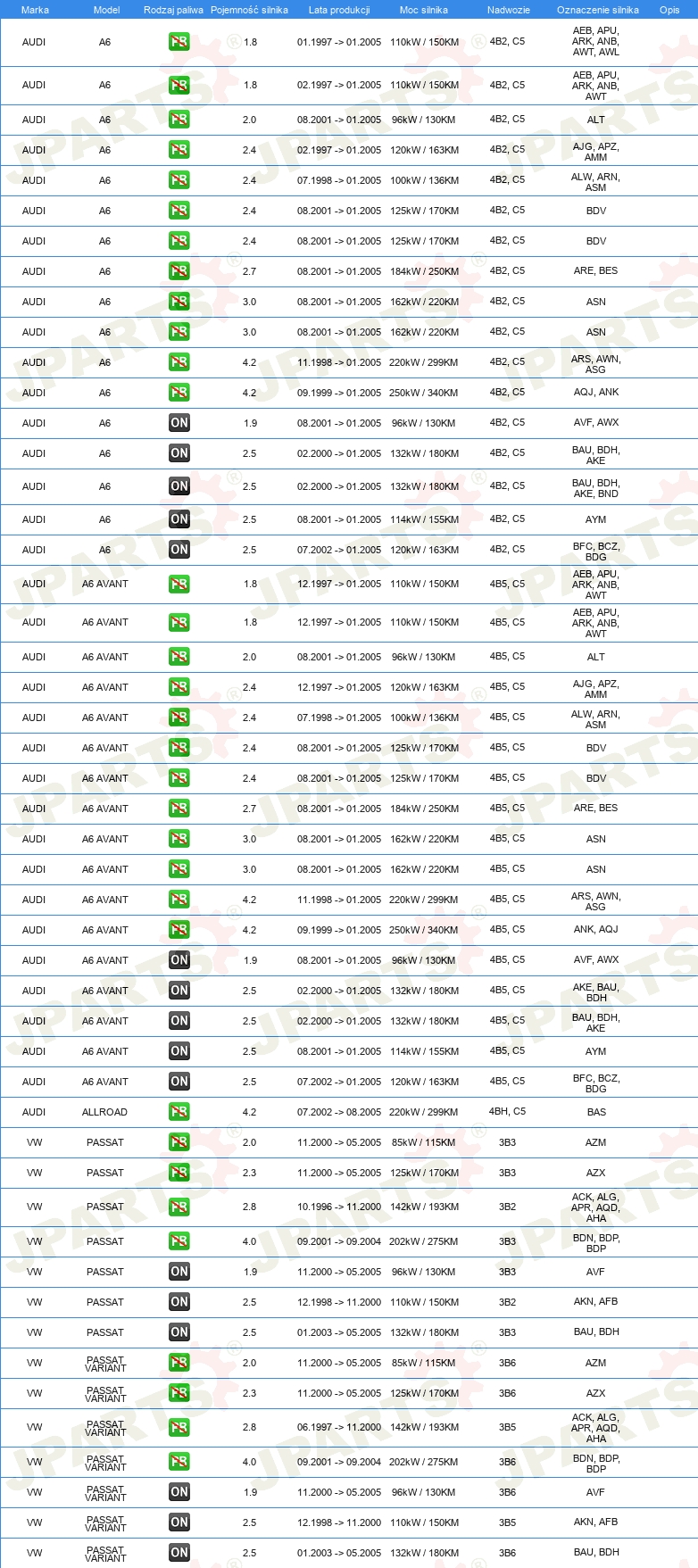This screenshot has width=698, height=1568.
Task: Click the diesel ON icon in the AUDI A6 1.9 4B2 row
Action: 179,423
